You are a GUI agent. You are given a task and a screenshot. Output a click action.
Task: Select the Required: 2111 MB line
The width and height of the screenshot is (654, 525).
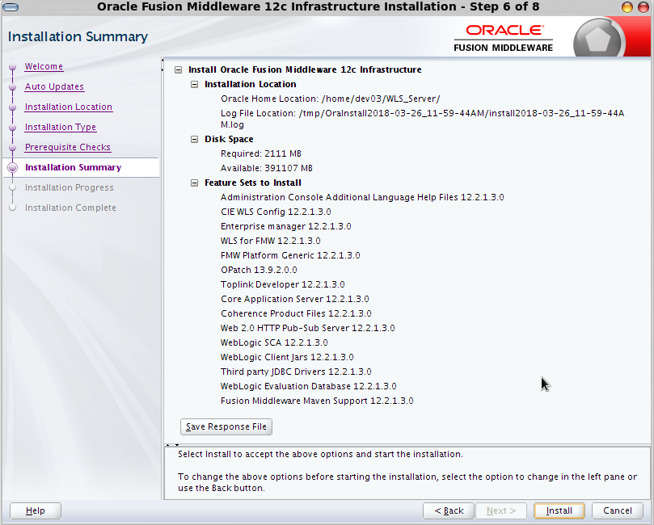(261, 154)
